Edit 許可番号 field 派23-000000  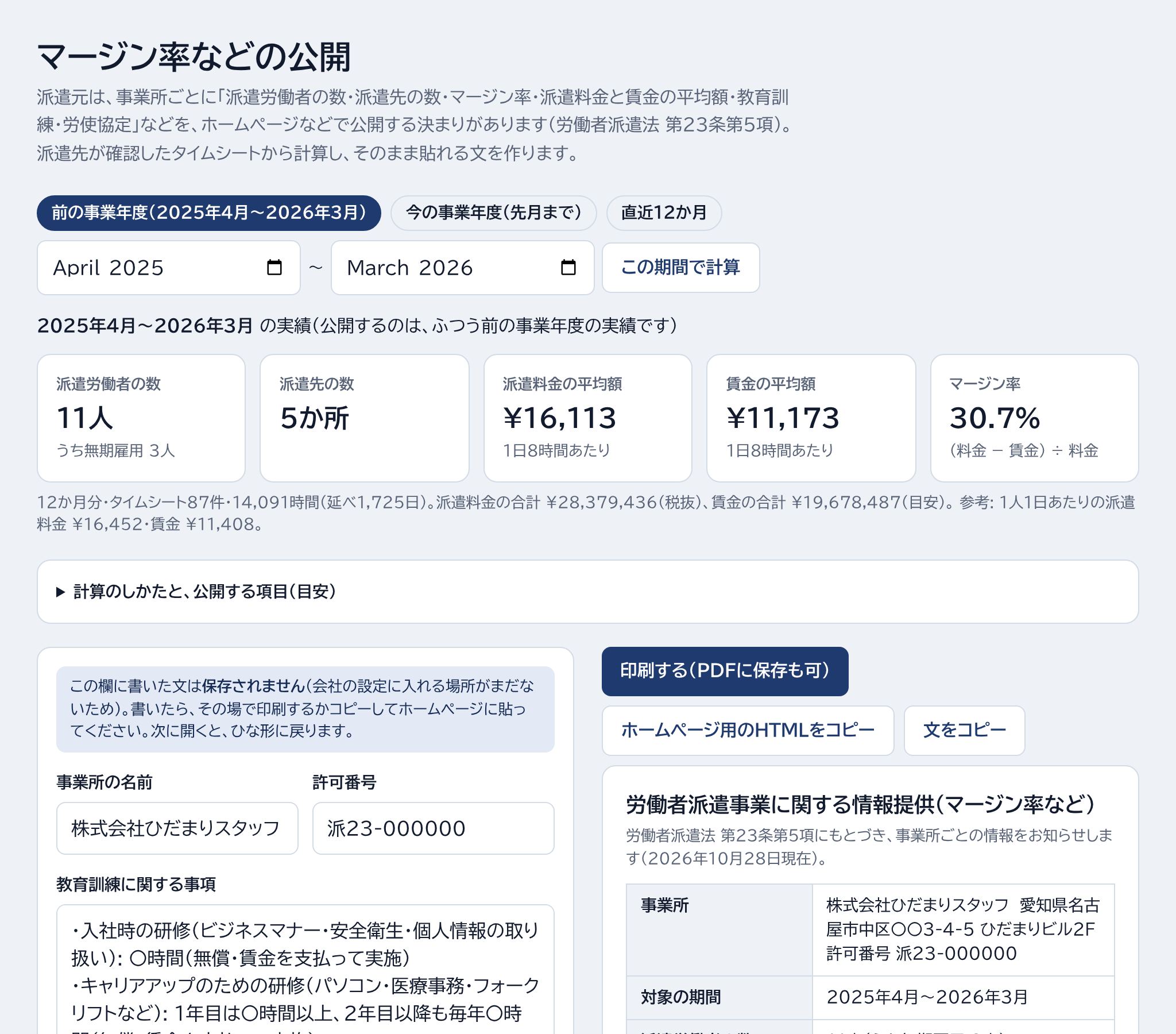(433, 828)
